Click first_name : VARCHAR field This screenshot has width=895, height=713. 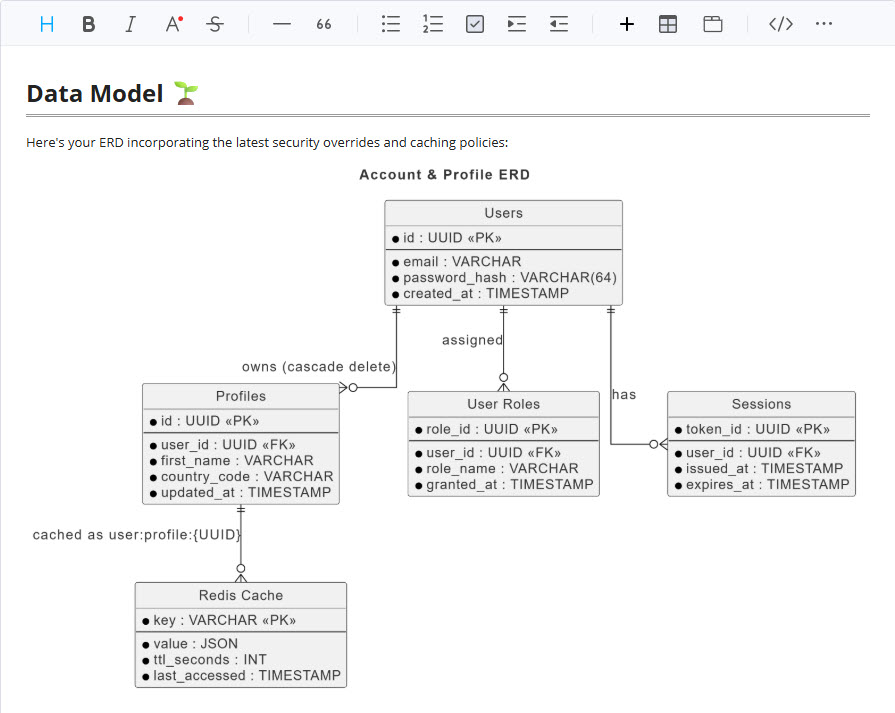(232, 461)
